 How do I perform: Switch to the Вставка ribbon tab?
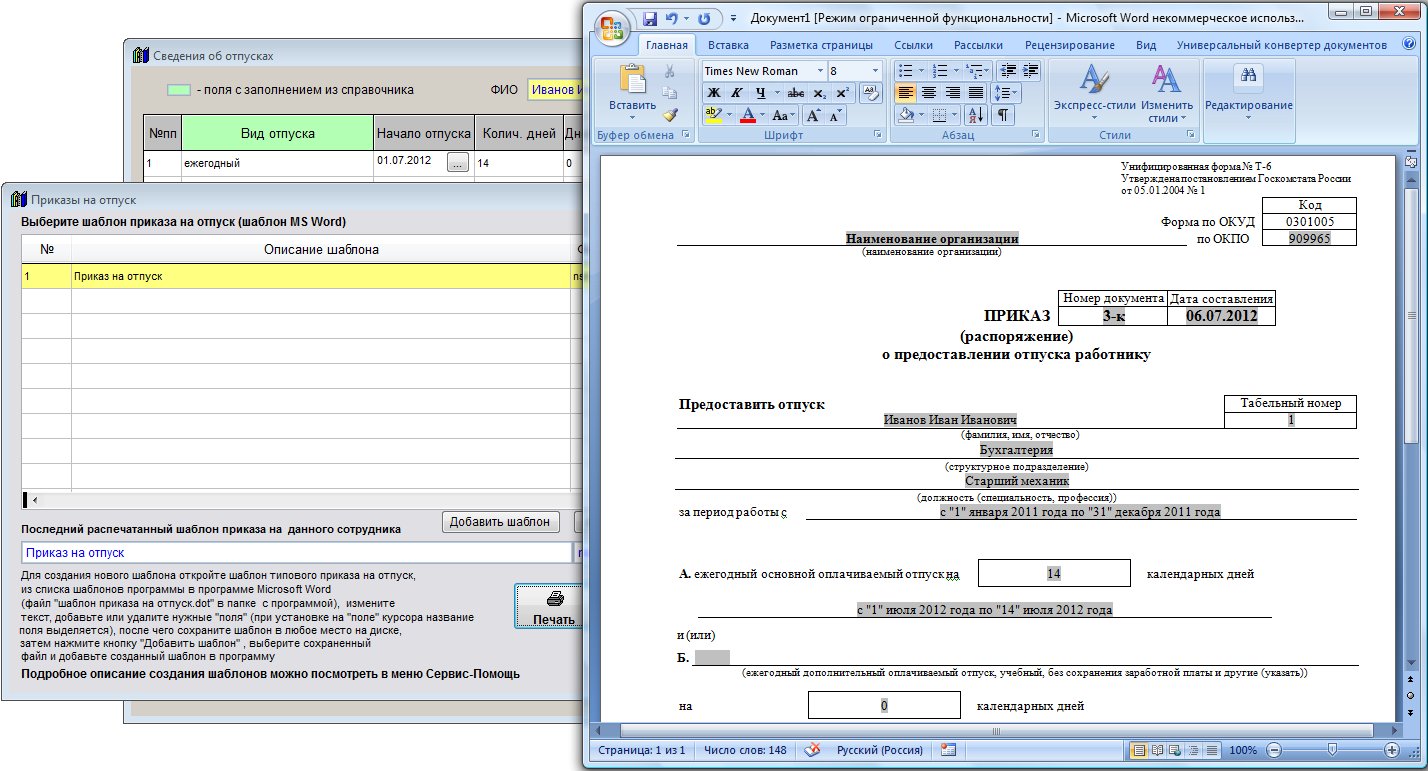pos(728,45)
